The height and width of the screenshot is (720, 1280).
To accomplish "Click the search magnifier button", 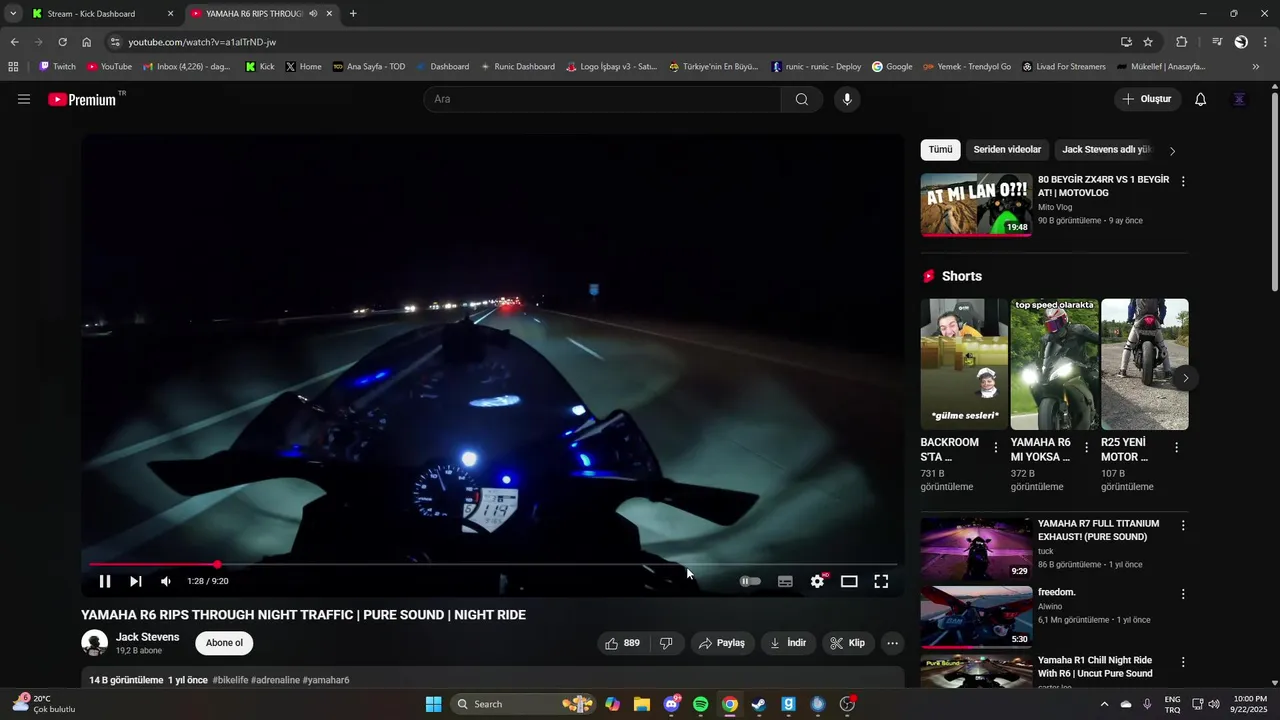I will coord(802,99).
